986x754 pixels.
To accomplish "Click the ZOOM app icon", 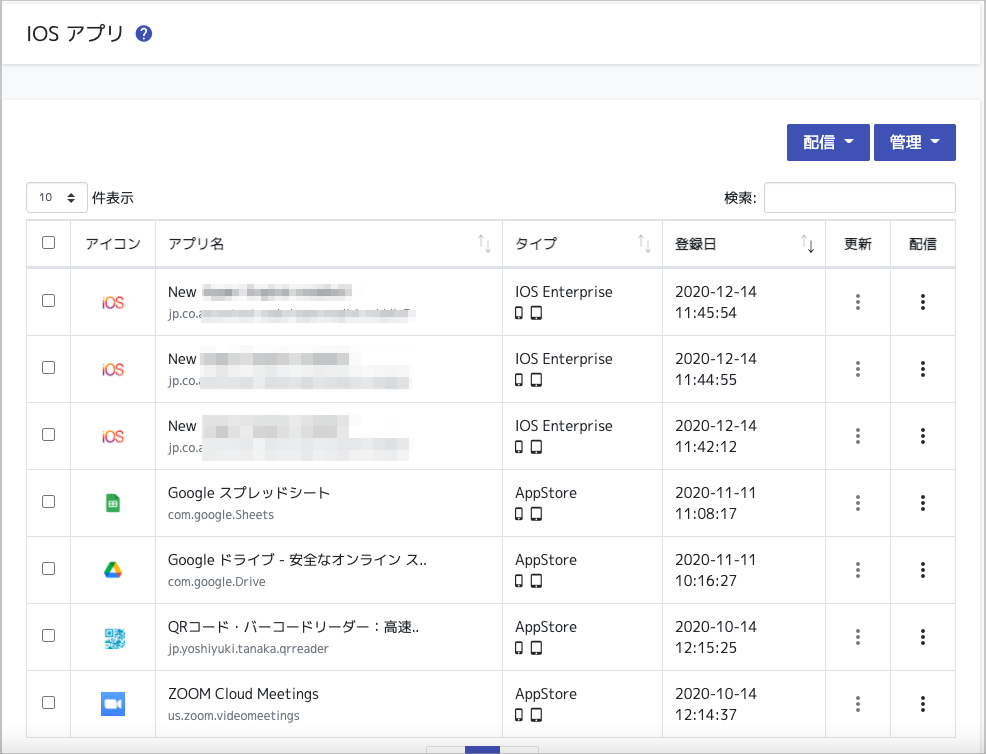I will 113,704.
